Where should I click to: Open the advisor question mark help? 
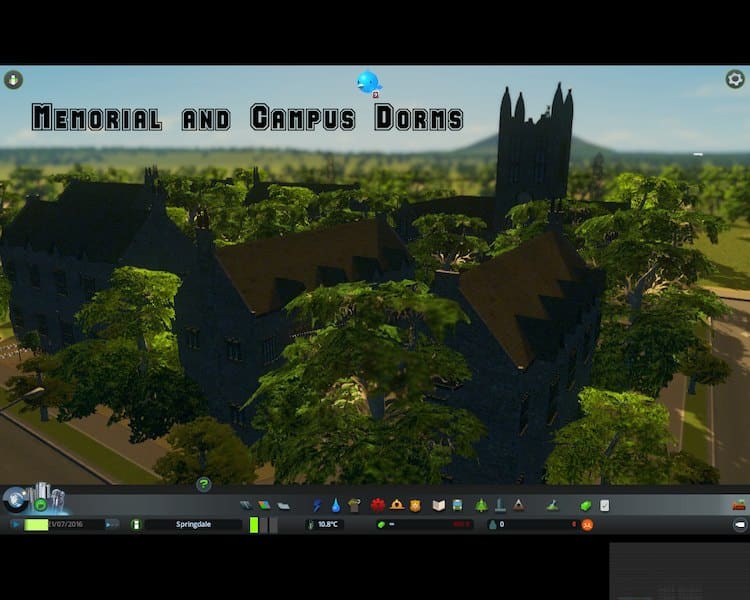[x=204, y=485]
